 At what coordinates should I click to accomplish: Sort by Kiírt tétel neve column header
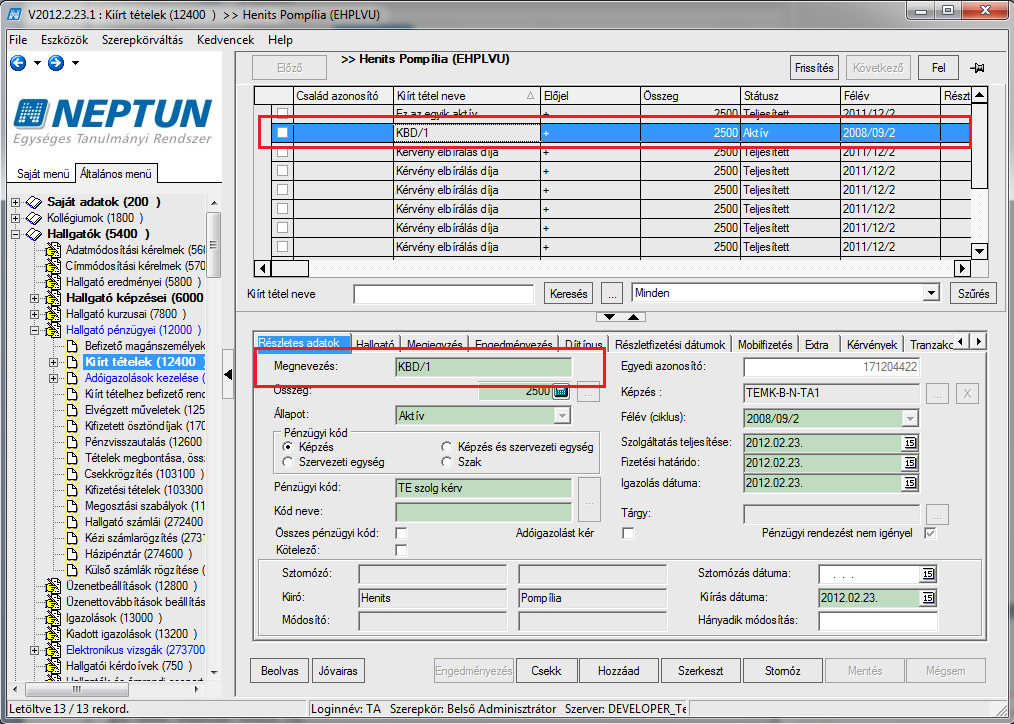(x=467, y=96)
